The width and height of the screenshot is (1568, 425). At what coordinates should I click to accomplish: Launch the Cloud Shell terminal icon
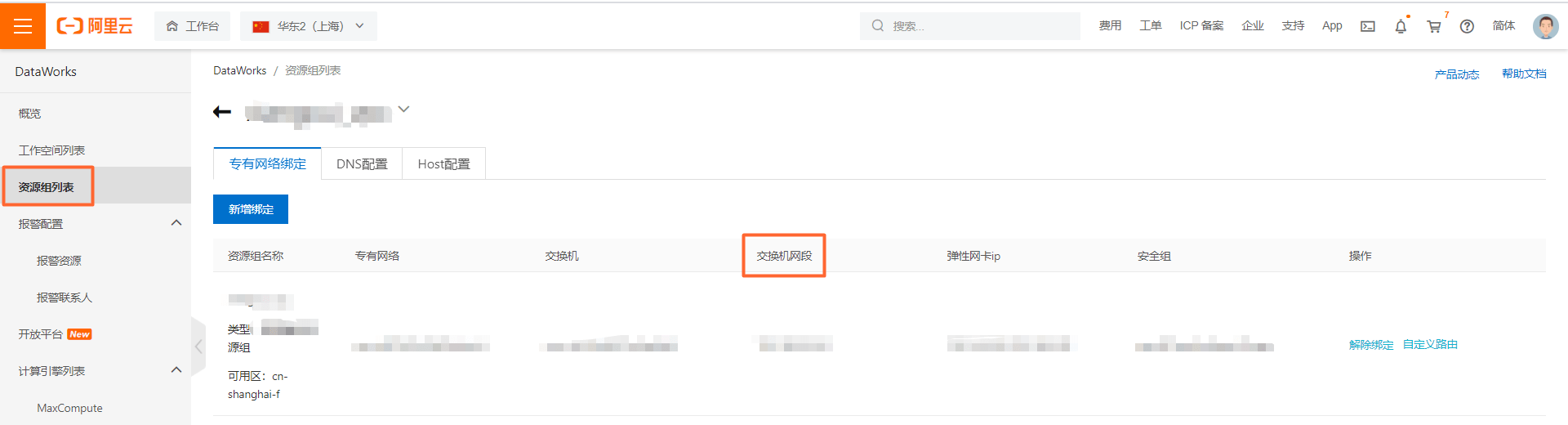[x=1368, y=26]
